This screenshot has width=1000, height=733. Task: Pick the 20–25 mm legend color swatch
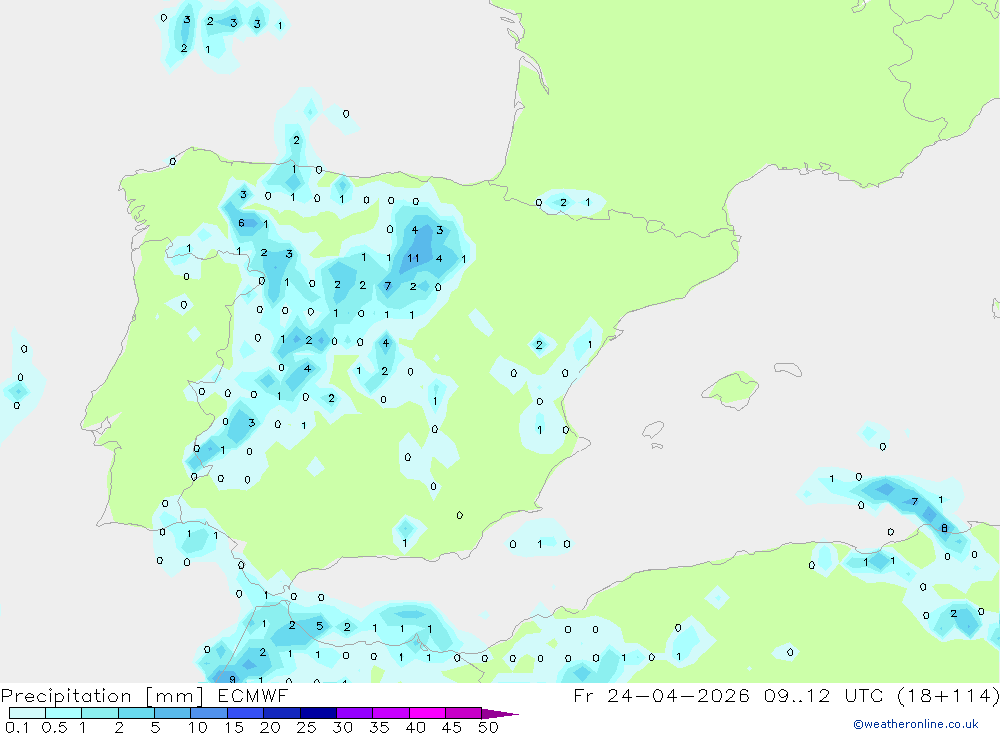click(282, 713)
